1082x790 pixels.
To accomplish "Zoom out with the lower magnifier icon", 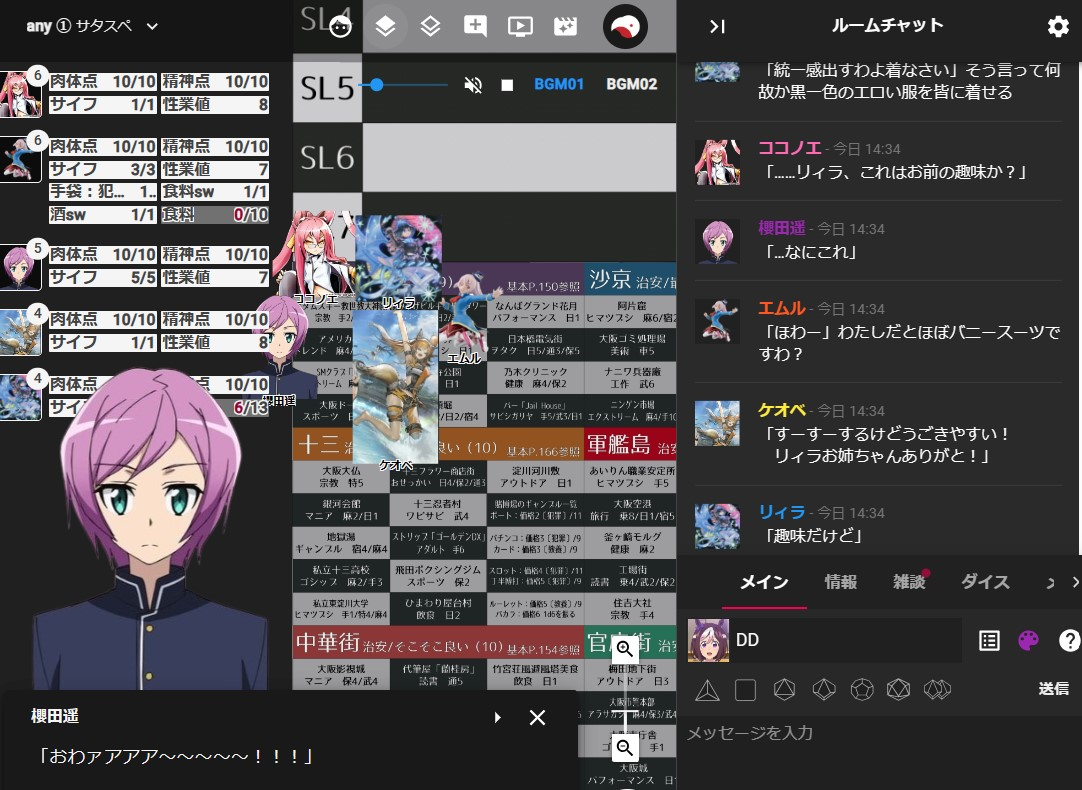I will (624, 747).
